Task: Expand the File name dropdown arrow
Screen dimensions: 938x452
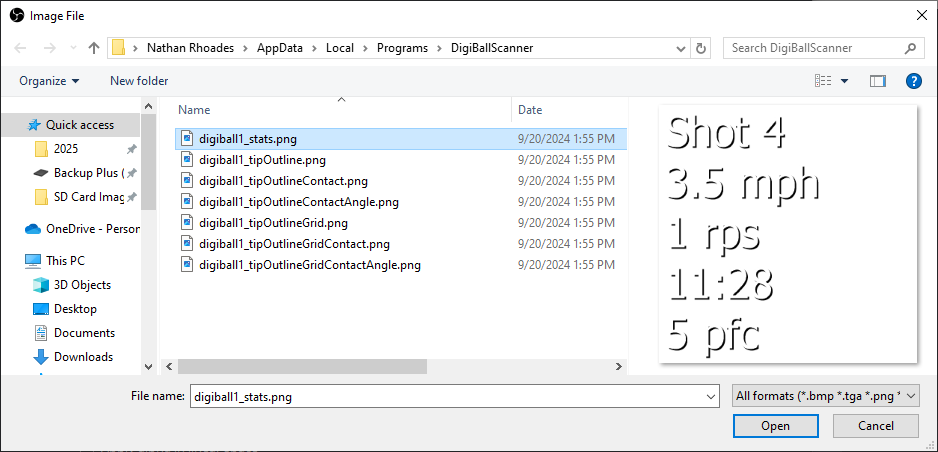Action: coord(709,396)
